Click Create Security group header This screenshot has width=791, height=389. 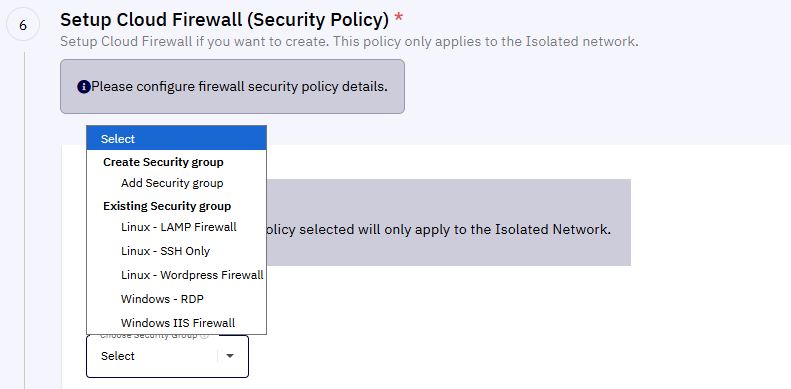point(163,162)
